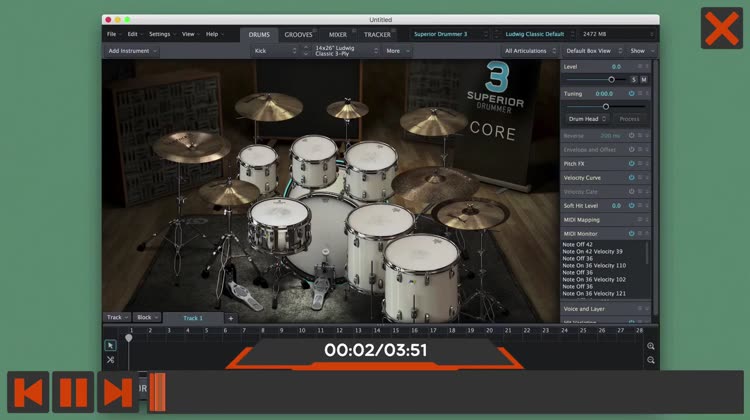Screen dimensions: 750x420
Task: Open the Pitch FX section menu icon
Action: pyautogui.click(x=640, y=164)
